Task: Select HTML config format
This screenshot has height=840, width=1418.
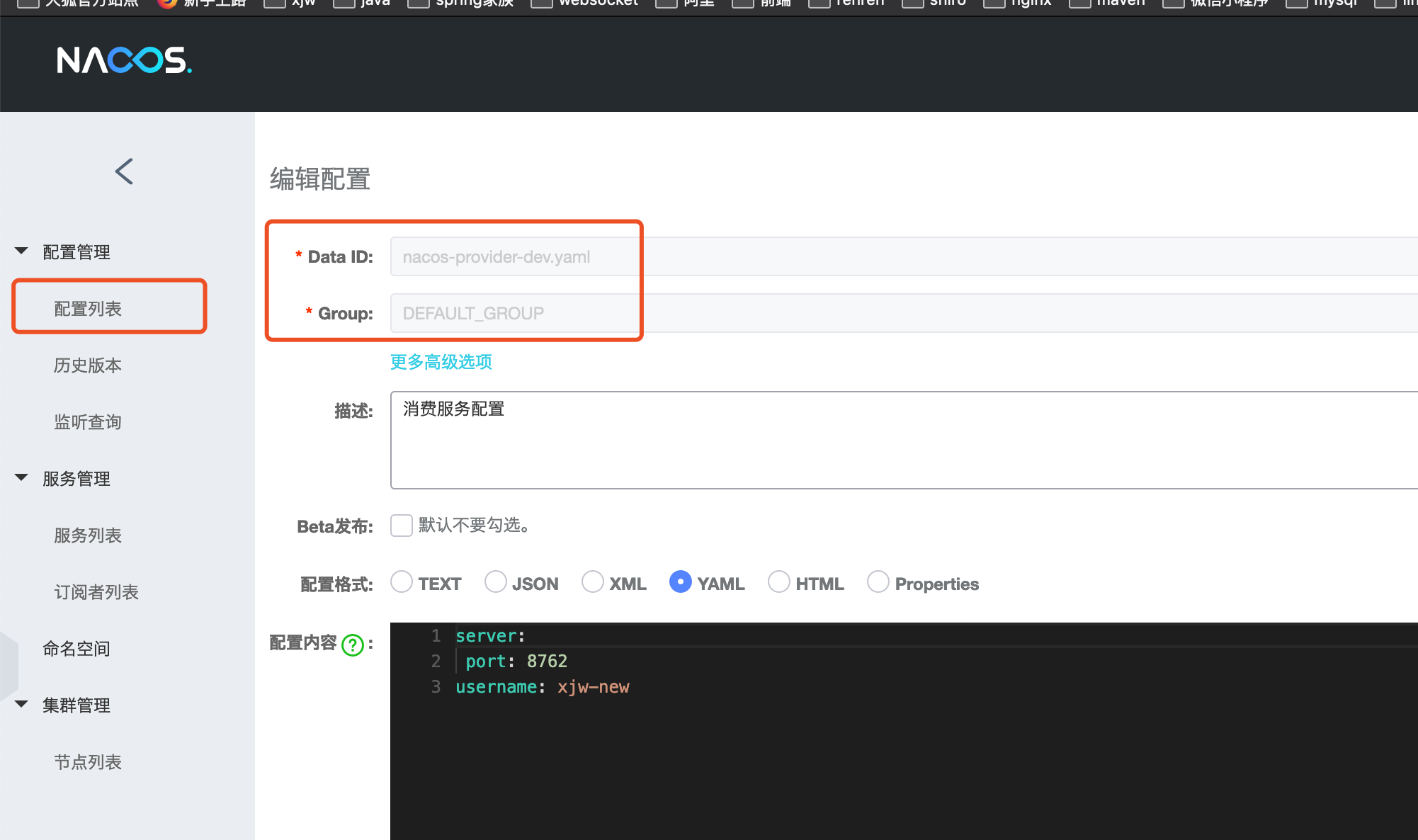Action: pos(779,582)
